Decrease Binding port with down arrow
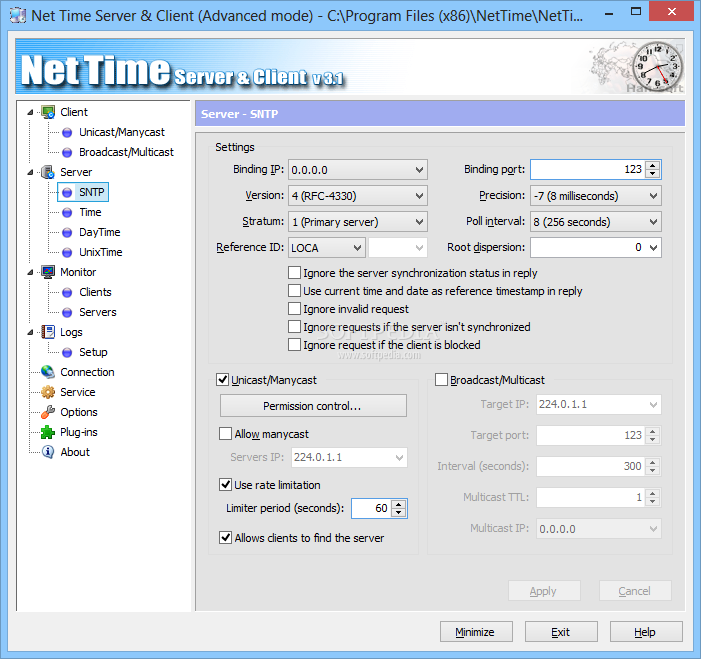 pos(653,173)
